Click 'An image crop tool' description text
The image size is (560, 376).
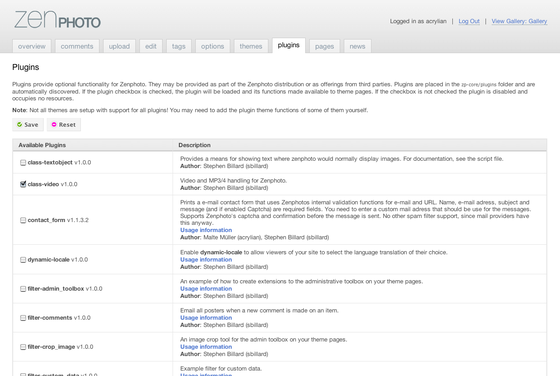click(x=264, y=340)
